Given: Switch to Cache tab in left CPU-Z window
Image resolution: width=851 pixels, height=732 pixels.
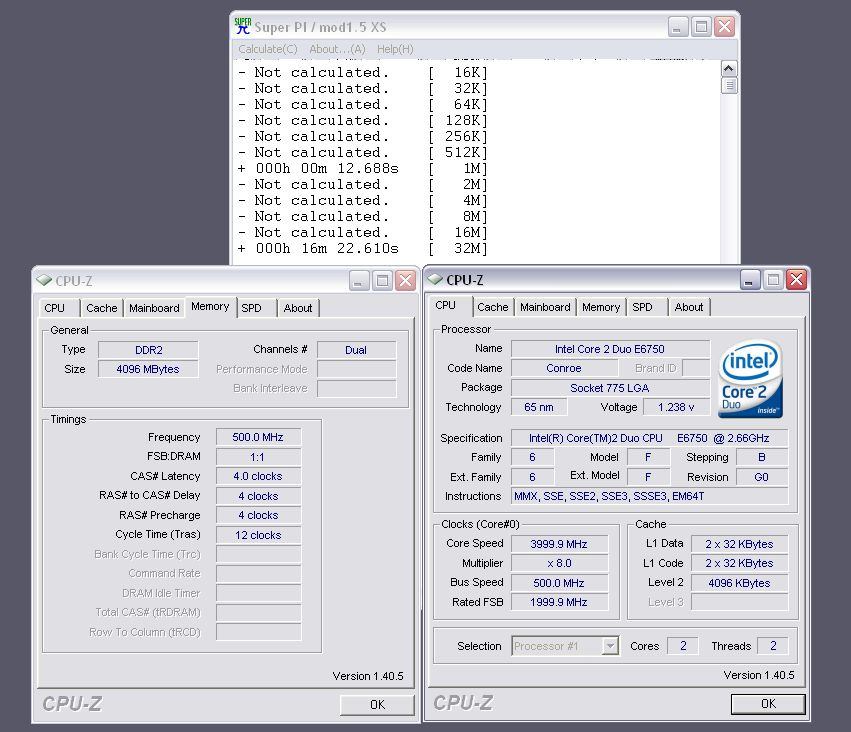Looking at the screenshot, I should [101, 308].
